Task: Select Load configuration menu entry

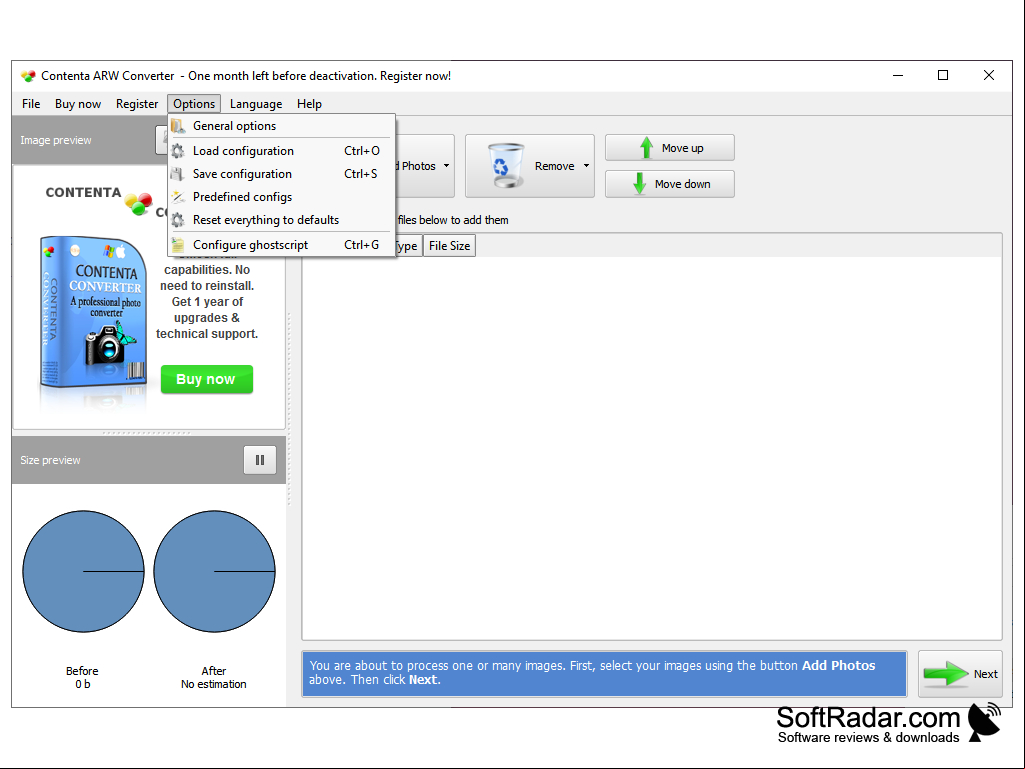Action: click(x=281, y=151)
